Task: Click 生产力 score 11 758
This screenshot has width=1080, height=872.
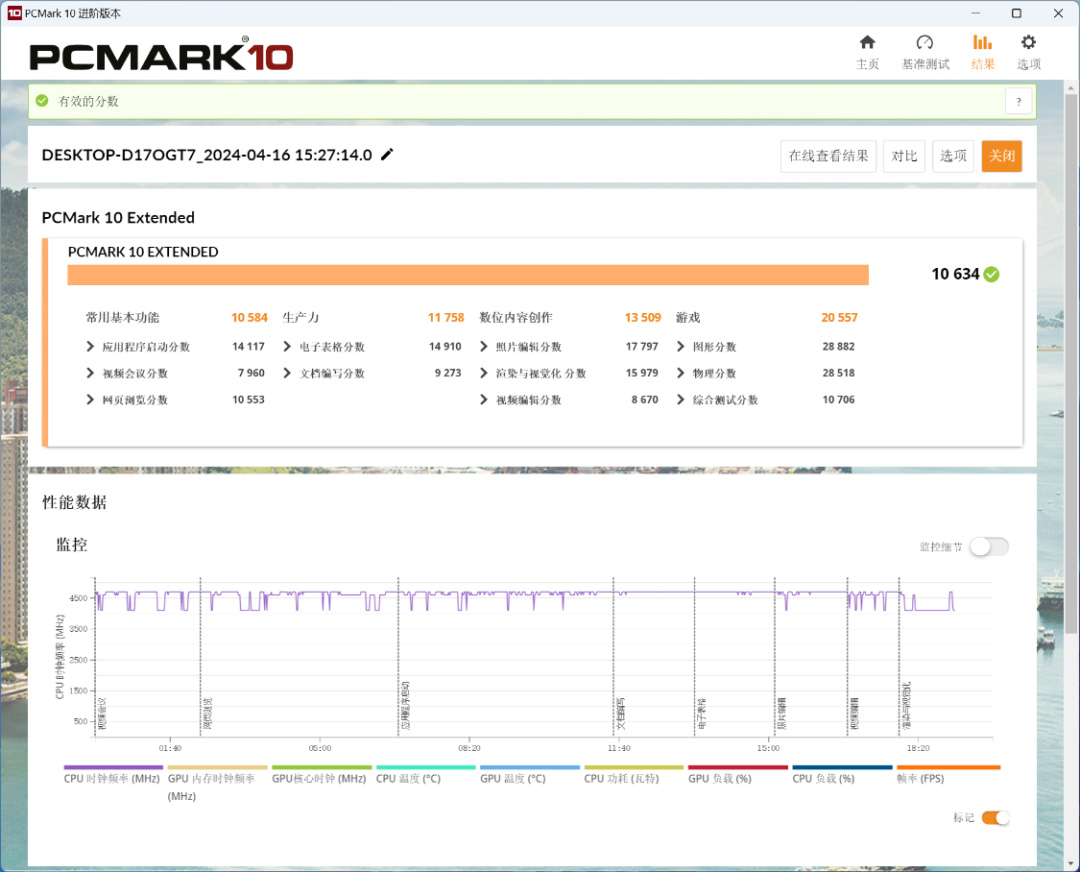Action: [x=446, y=318]
